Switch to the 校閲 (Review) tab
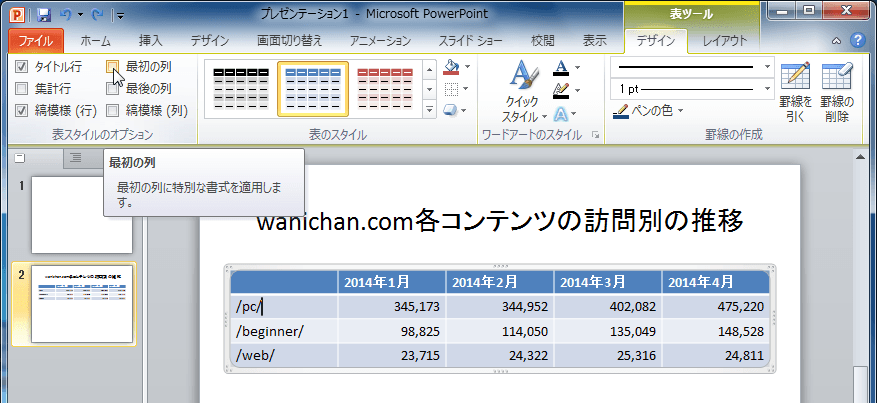 point(543,41)
